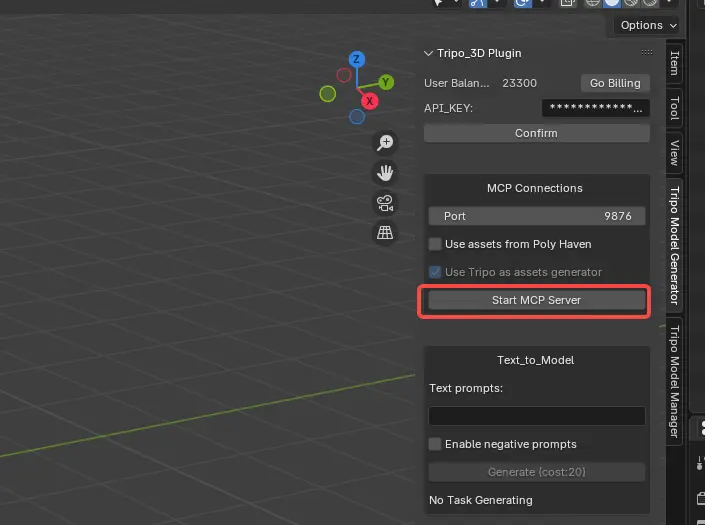Grab the Tripo_3D panel drag-handle dots

click(647, 53)
